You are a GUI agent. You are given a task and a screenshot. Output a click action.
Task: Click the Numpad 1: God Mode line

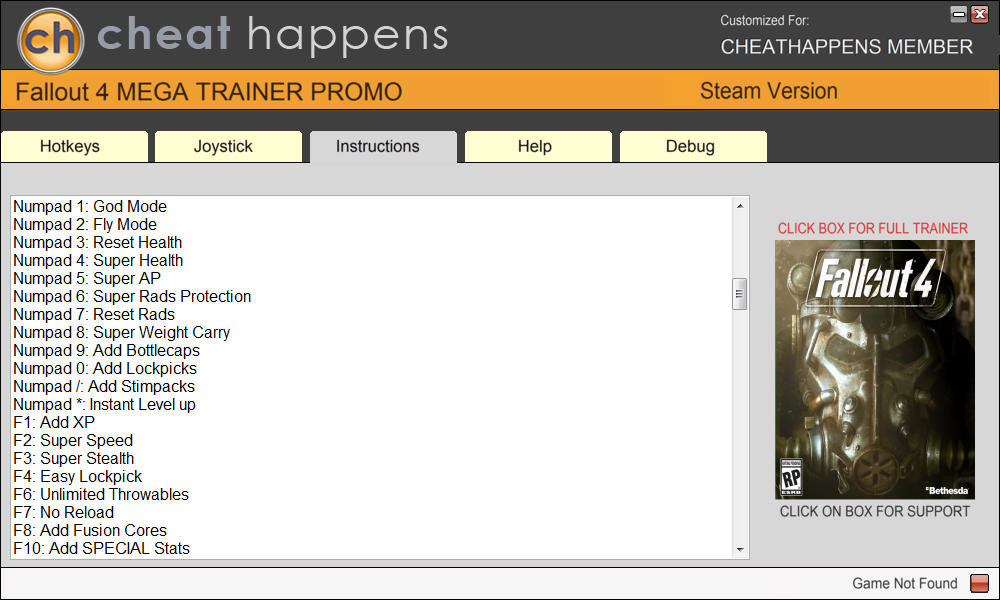point(90,207)
